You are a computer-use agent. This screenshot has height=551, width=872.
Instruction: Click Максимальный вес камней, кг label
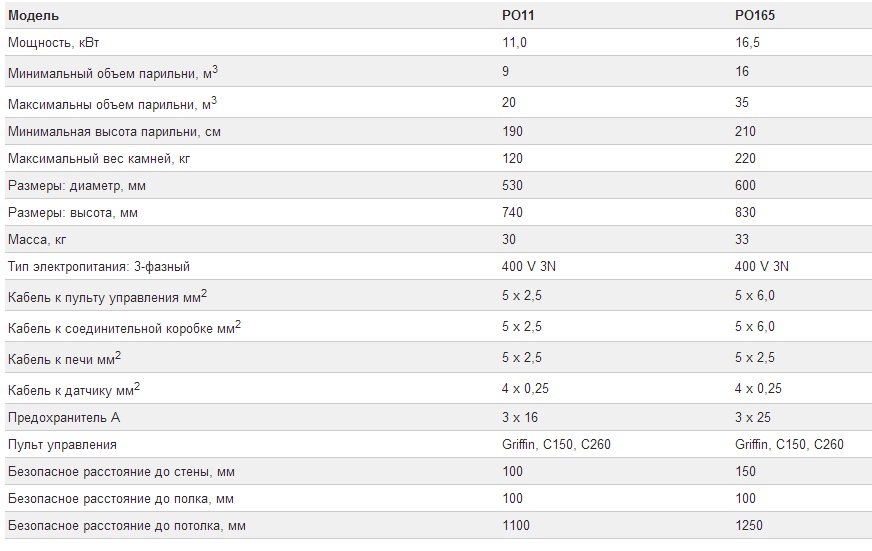99,158
